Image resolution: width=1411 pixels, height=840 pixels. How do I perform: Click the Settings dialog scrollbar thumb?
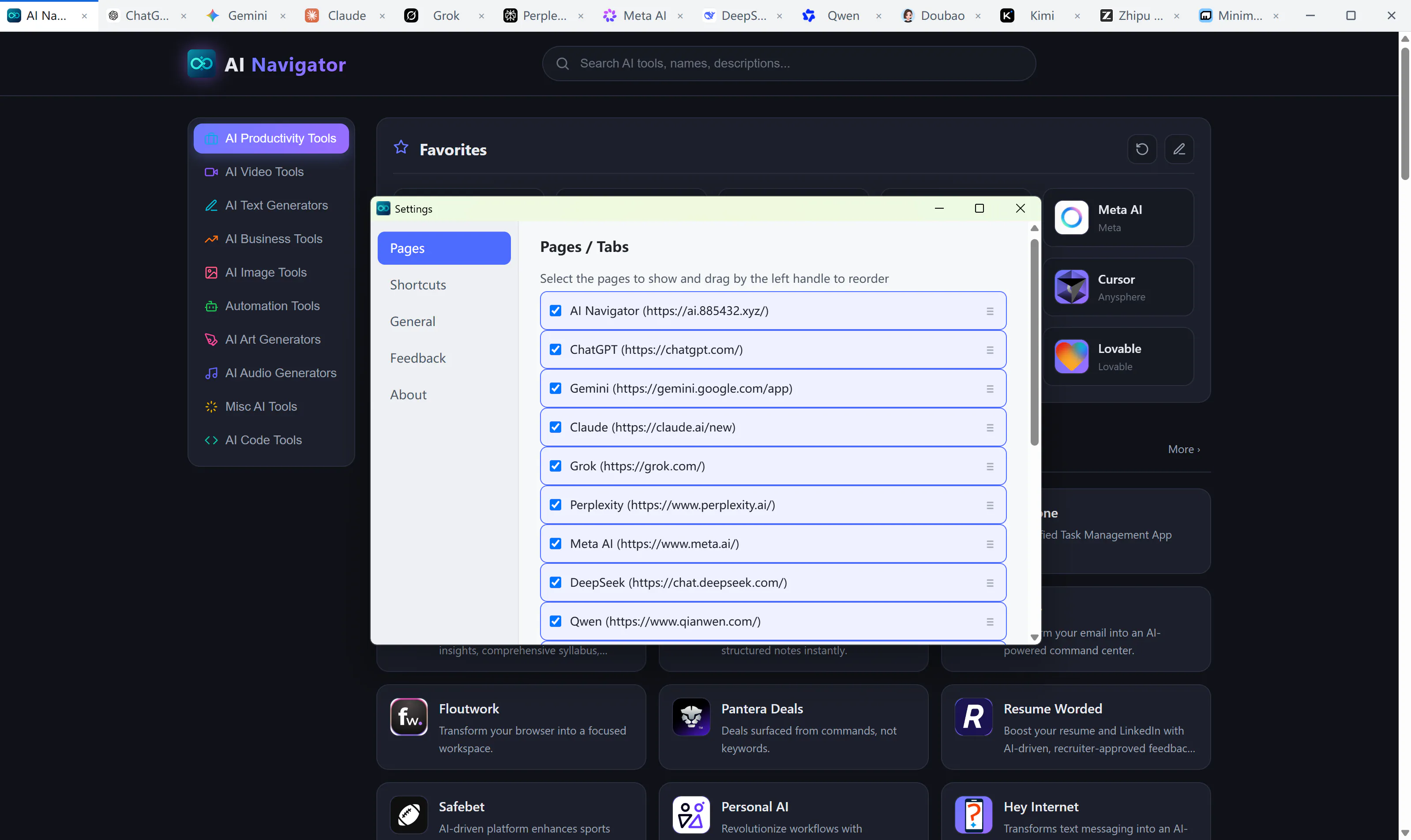(x=1035, y=342)
